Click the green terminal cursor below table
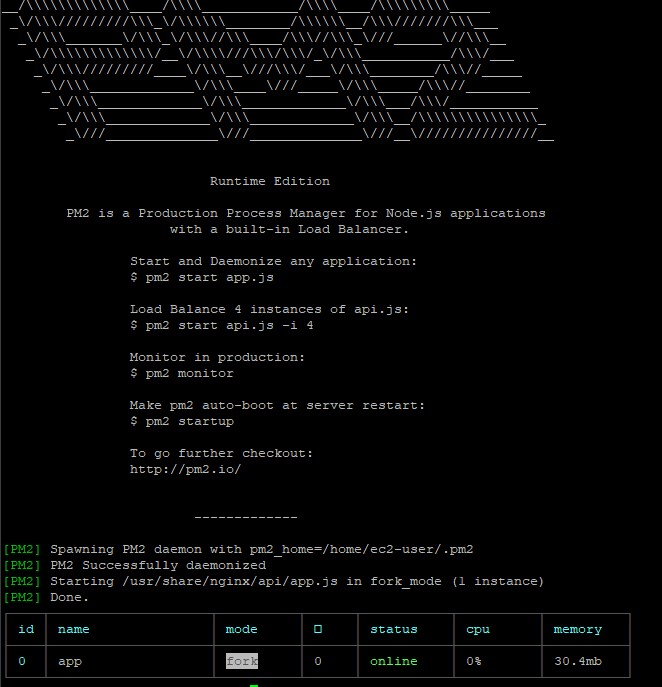This screenshot has width=662, height=687. point(254,685)
